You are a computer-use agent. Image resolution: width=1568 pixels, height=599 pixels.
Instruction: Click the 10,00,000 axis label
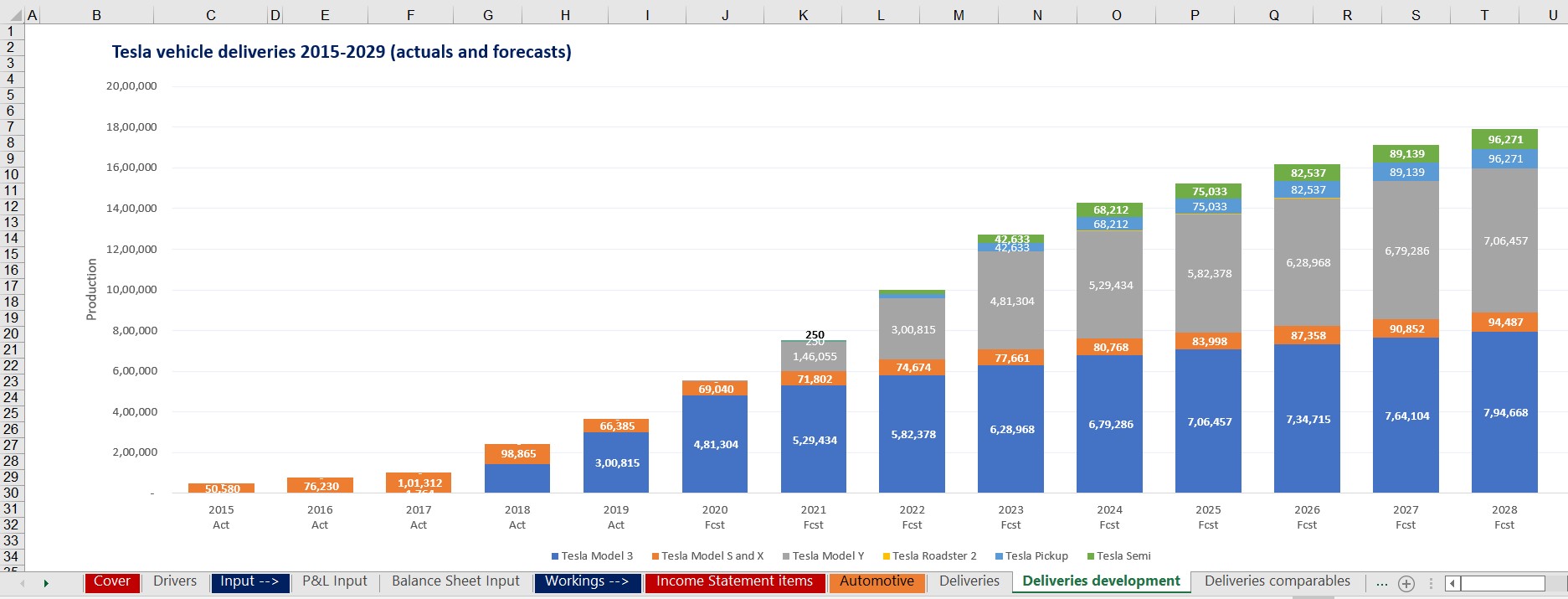click(x=131, y=289)
